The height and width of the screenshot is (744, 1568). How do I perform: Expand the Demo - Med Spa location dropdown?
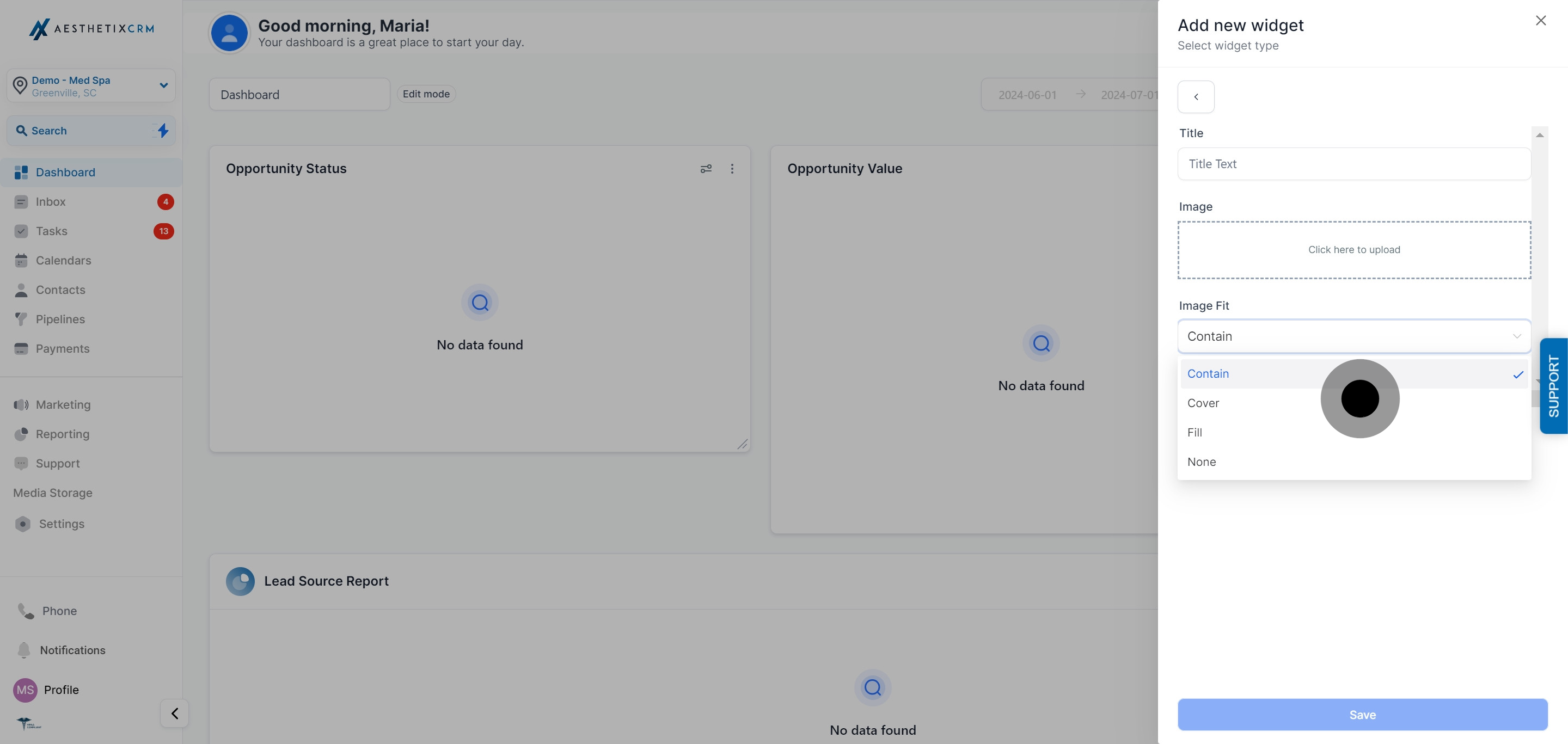163,85
